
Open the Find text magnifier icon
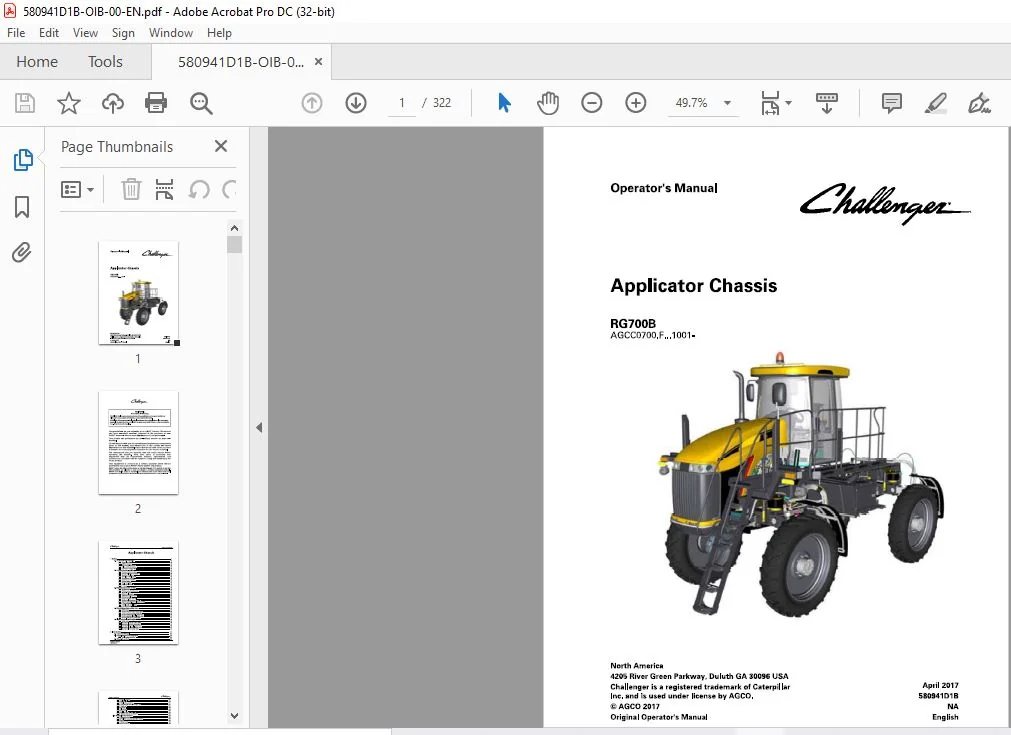click(x=201, y=103)
